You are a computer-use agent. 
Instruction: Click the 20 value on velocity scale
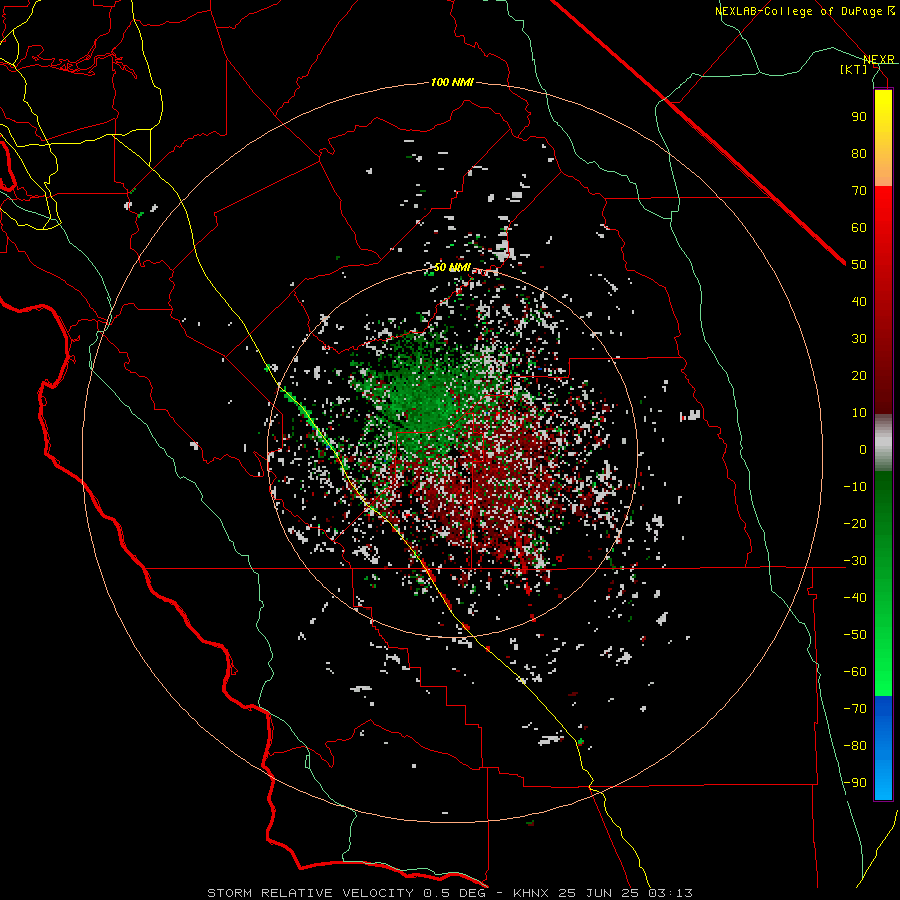click(859, 375)
